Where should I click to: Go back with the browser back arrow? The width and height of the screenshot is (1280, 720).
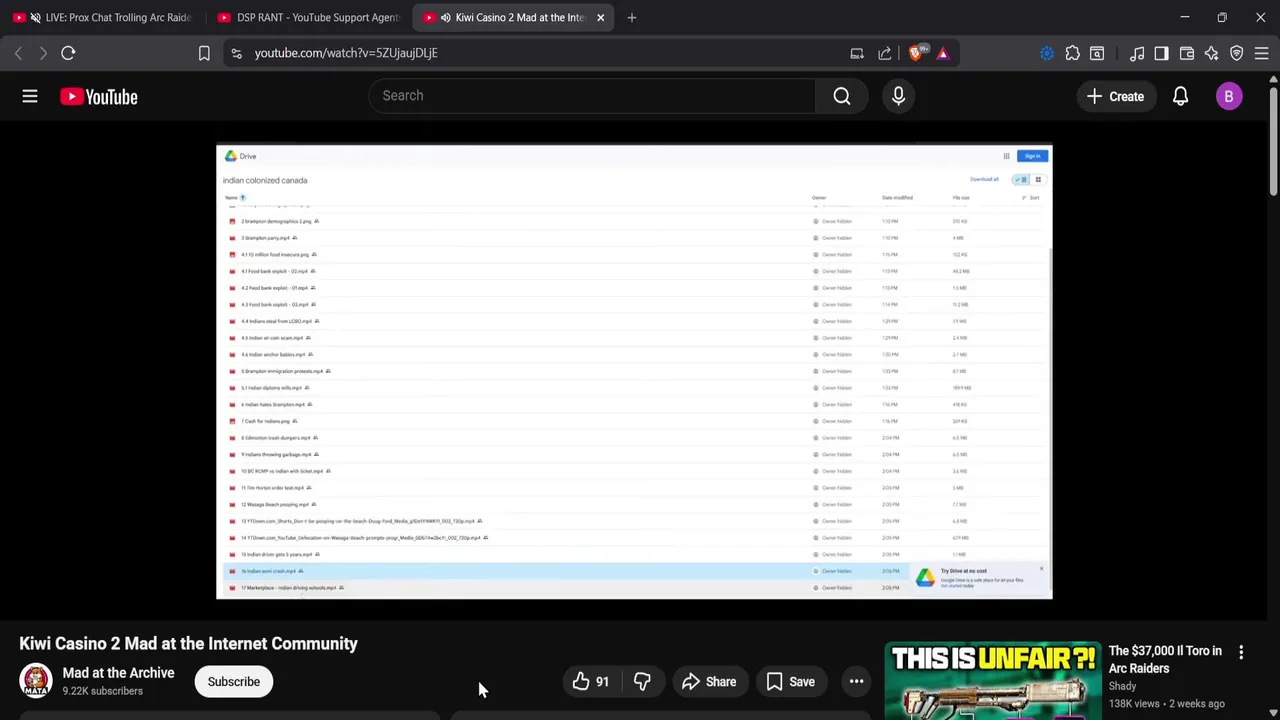[18, 53]
